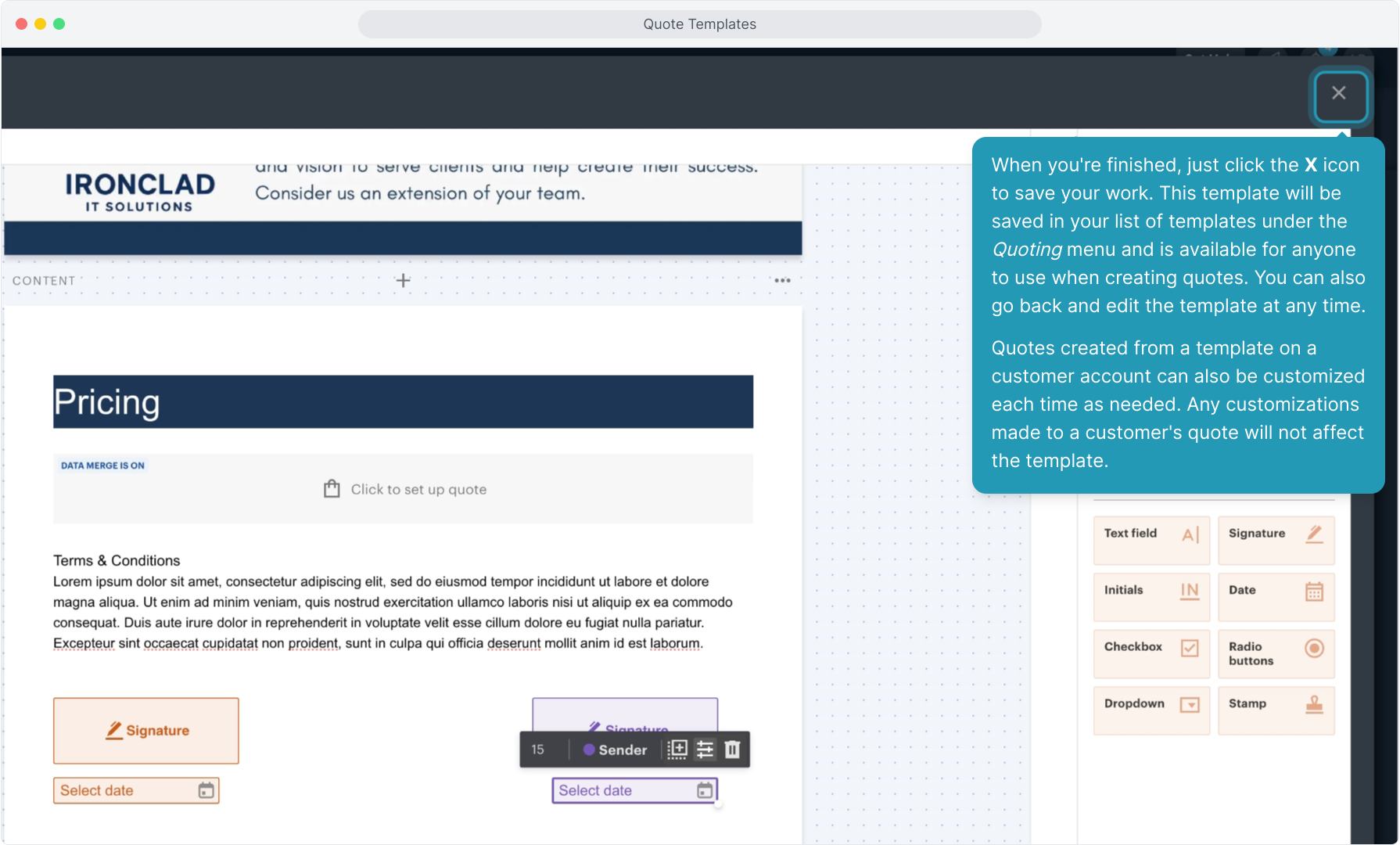
Task: Choose the Dropdown field tile
Action: pyautogui.click(x=1151, y=710)
